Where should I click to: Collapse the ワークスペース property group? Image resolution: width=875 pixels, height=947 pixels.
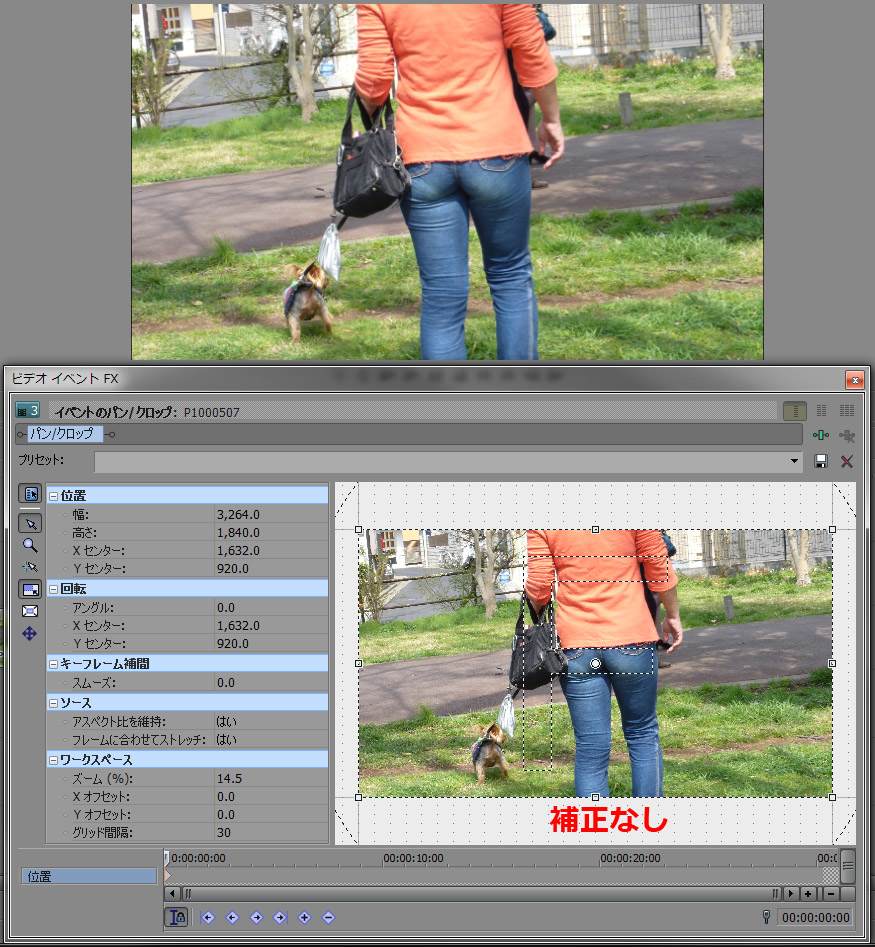54,760
